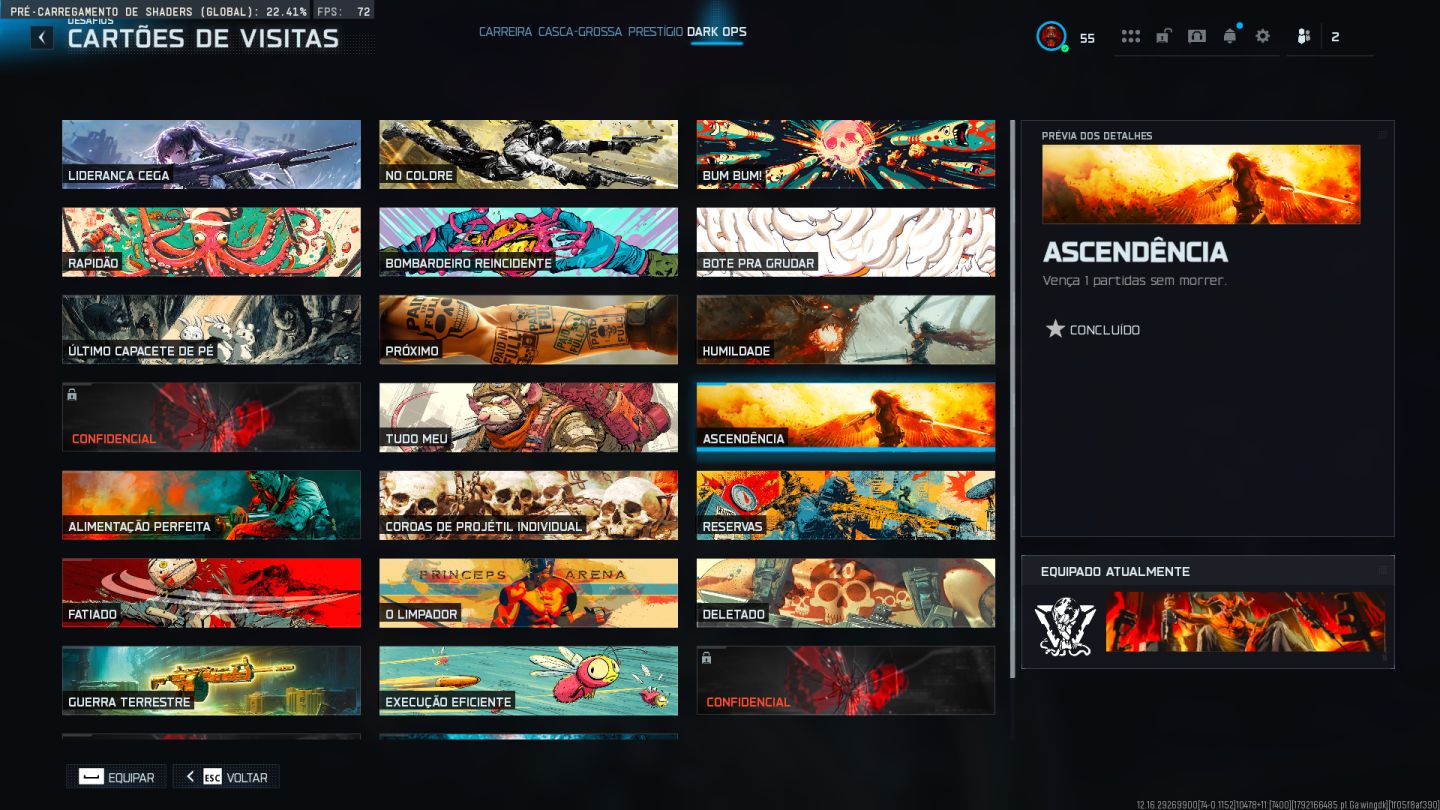Viewport: 1440px width, 810px height.
Task: Select the Último Capacete de Pé card
Action: tap(211, 330)
